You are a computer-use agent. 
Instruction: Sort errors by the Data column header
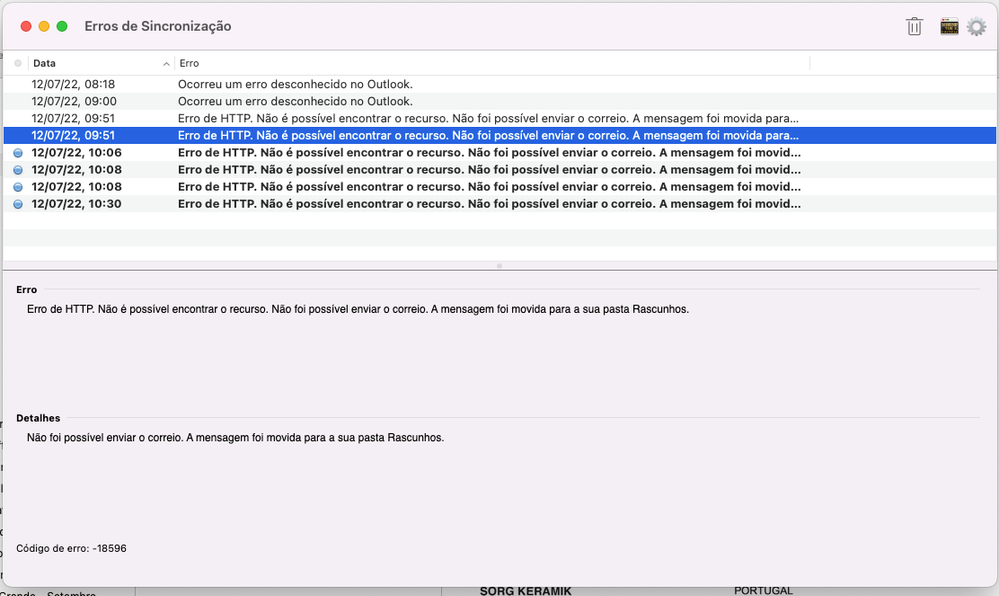click(x=44, y=63)
